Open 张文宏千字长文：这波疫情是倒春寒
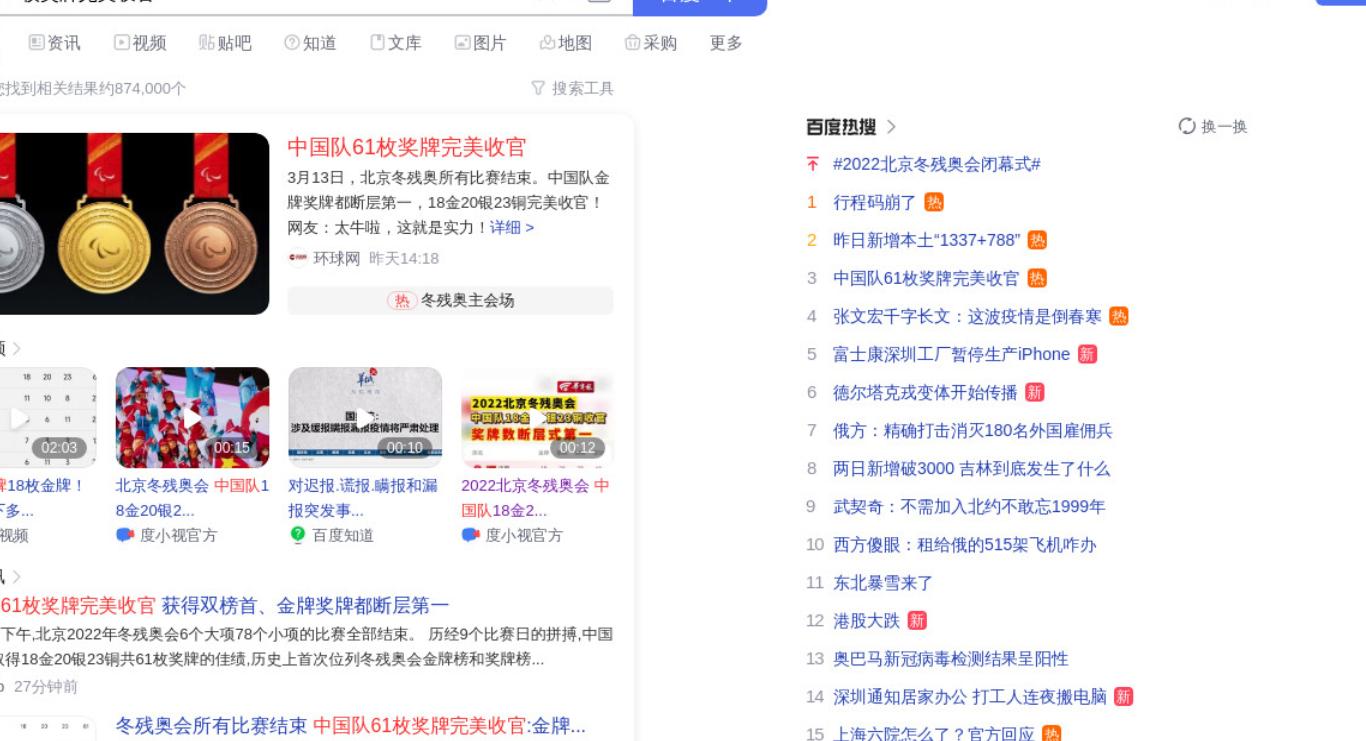 [967, 317]
